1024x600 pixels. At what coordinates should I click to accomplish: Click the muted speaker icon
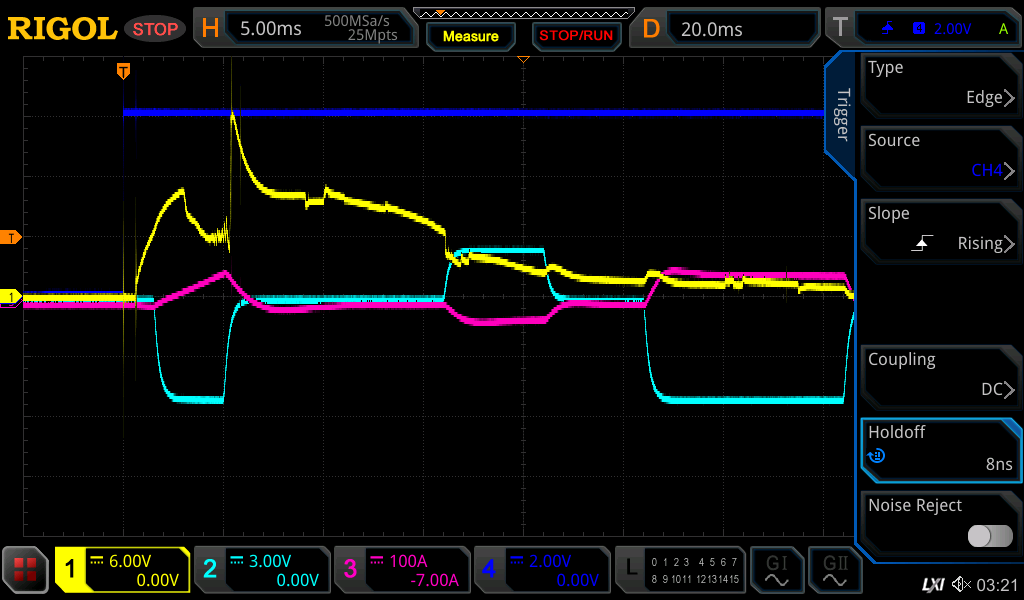(x=961, y=583)
